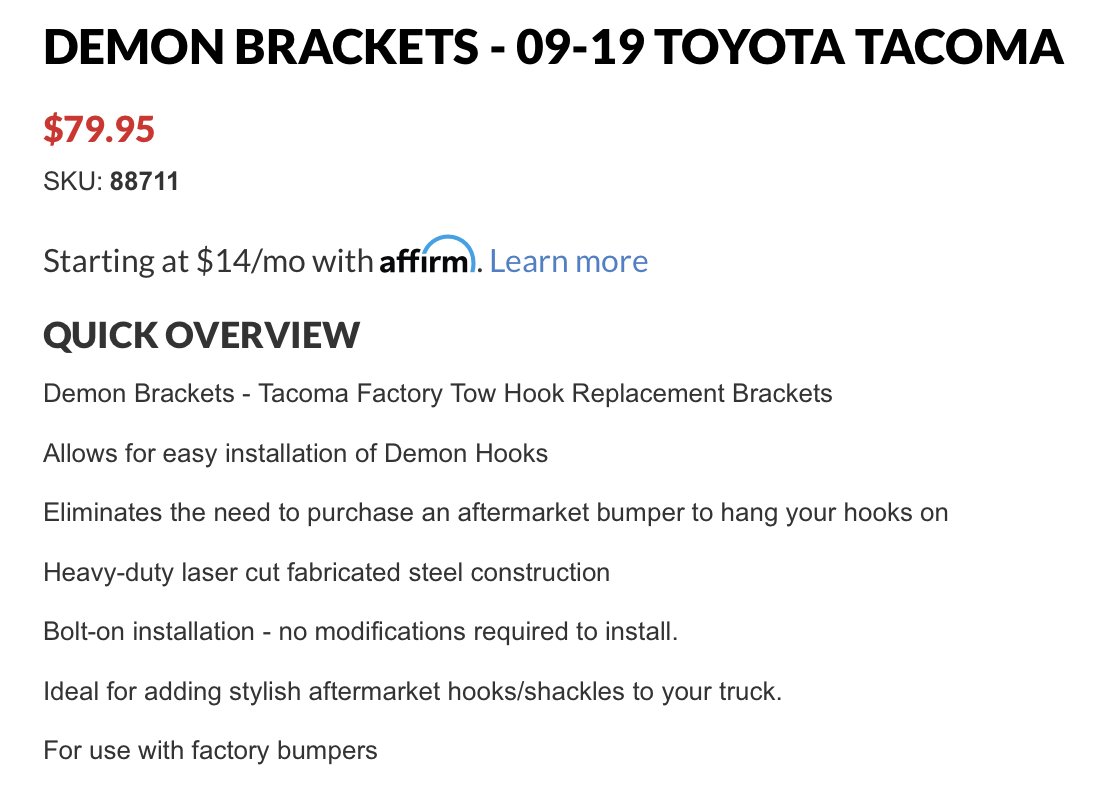Click the Learn more link
1100x802 pixels.
[568, 261]
